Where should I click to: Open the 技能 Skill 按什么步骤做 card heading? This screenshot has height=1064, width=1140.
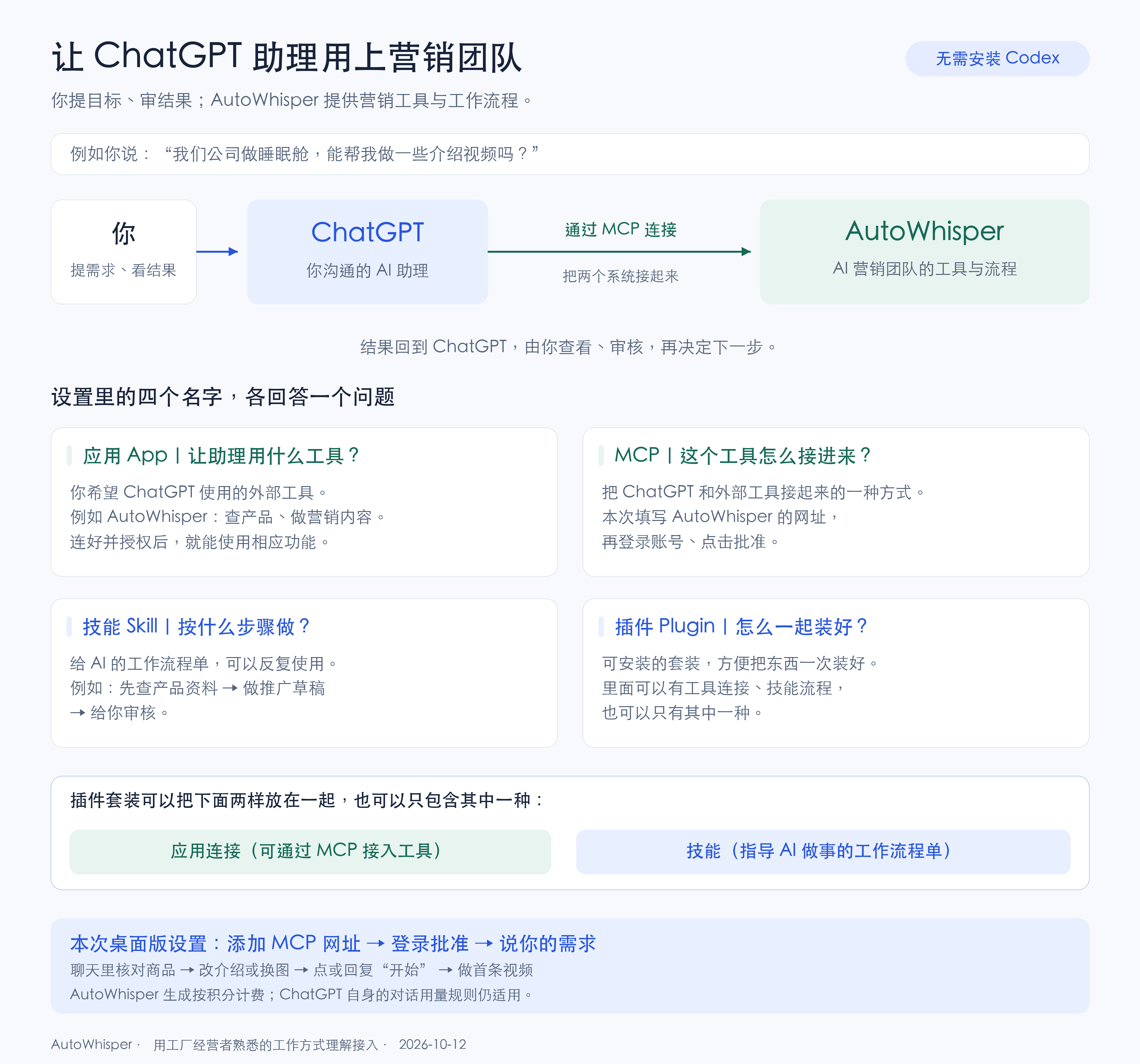point(196,626)
